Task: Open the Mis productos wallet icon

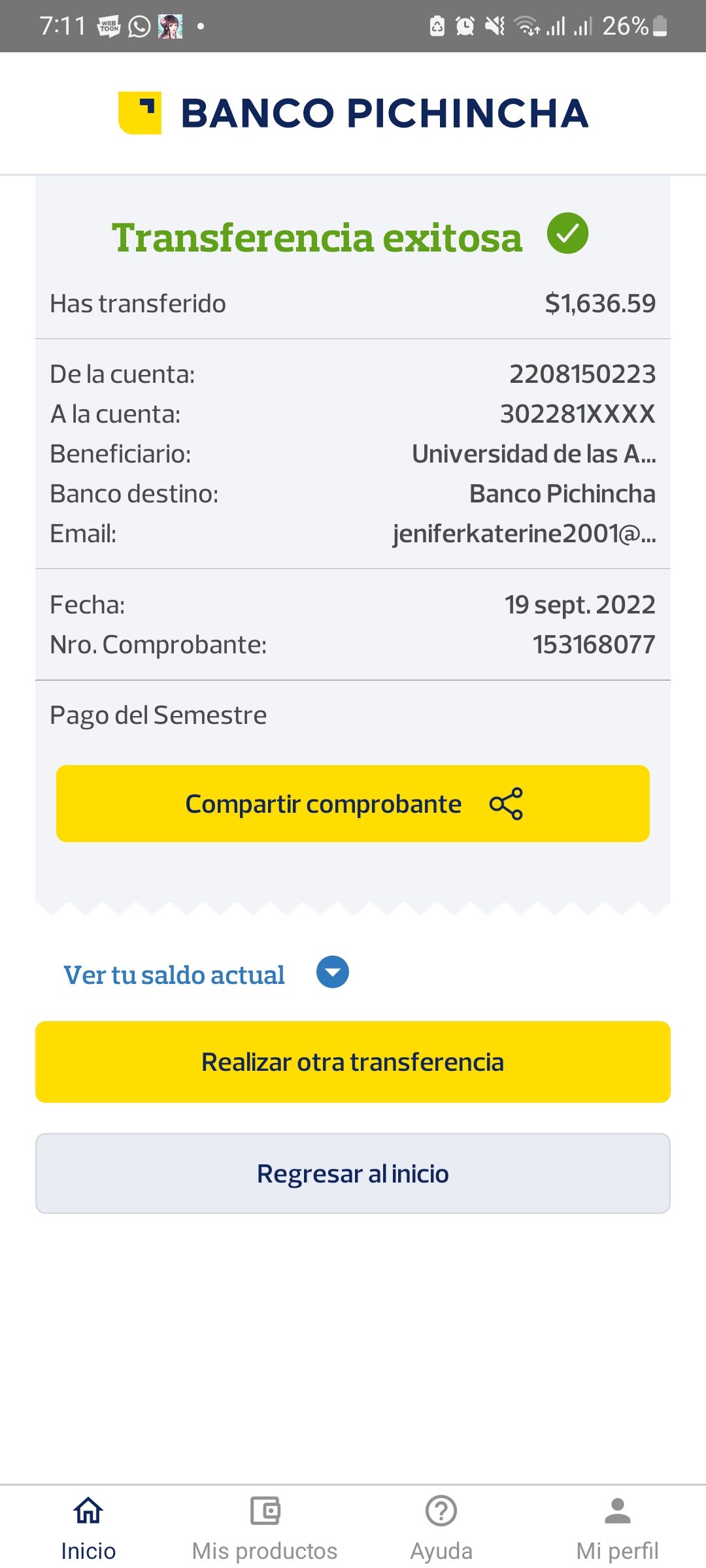Action: point(265,1511)
